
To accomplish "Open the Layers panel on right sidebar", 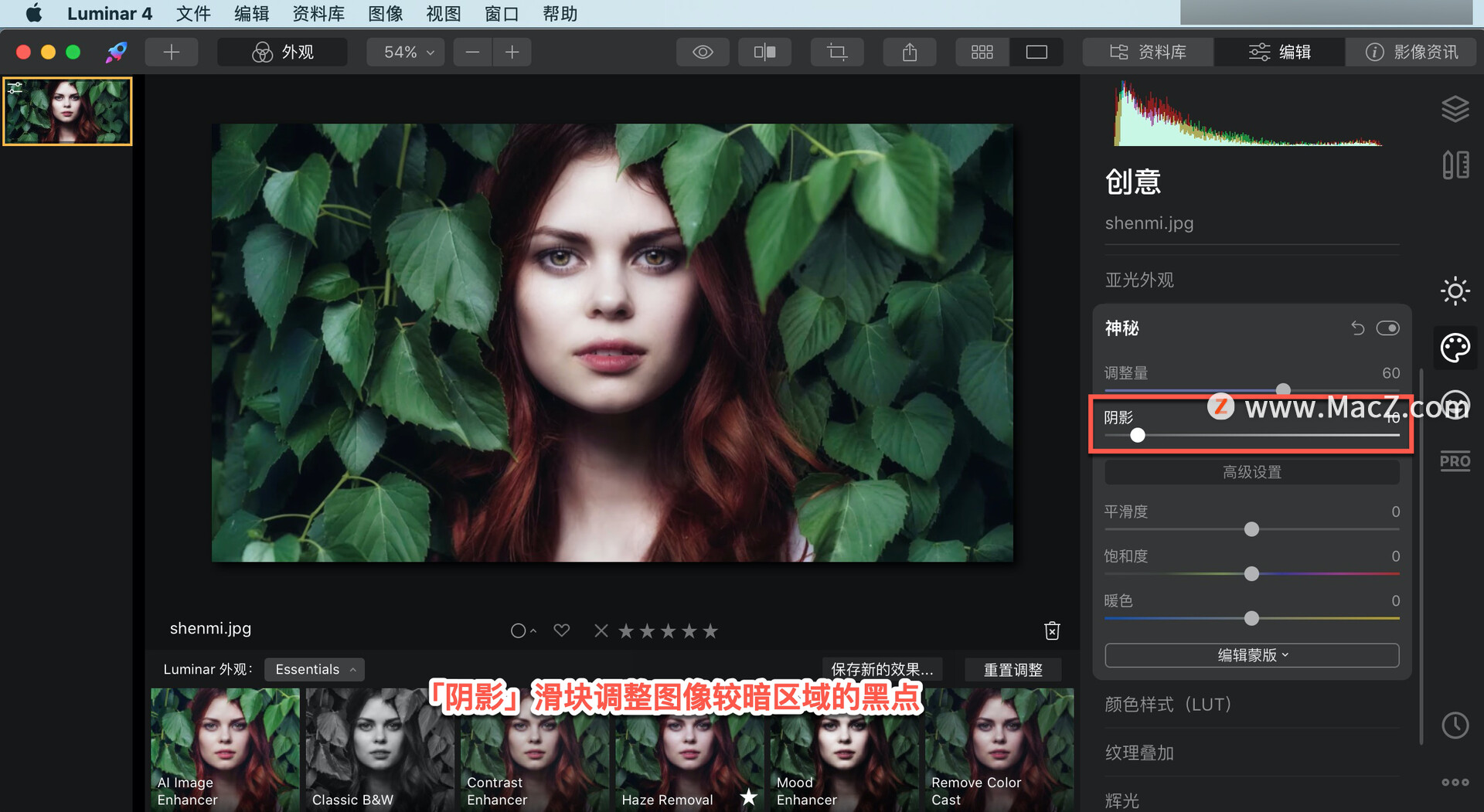I will pos(1456,109).
